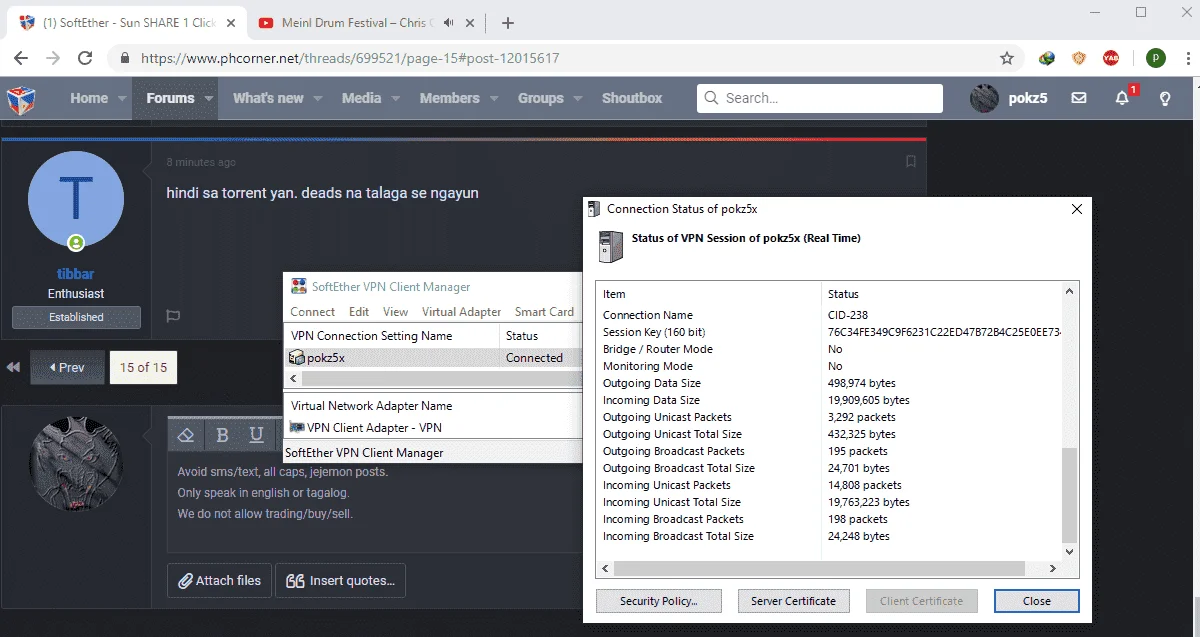Open the '15 of 15' page selector

coord(143,367)
